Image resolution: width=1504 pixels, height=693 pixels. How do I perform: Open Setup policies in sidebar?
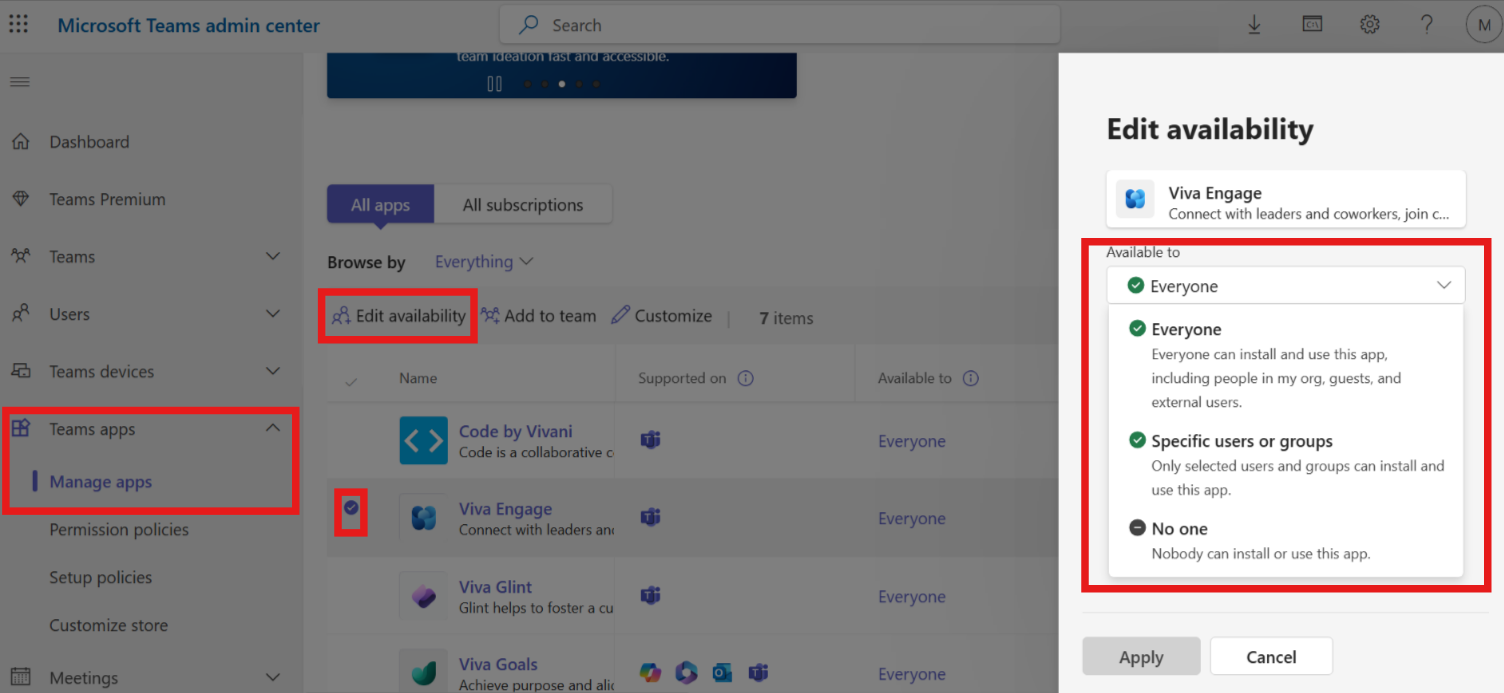click(101, 578)
